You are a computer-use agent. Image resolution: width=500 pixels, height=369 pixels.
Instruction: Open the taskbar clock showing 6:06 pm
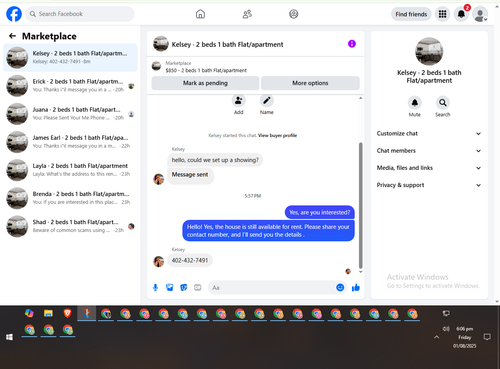(464, 337)
